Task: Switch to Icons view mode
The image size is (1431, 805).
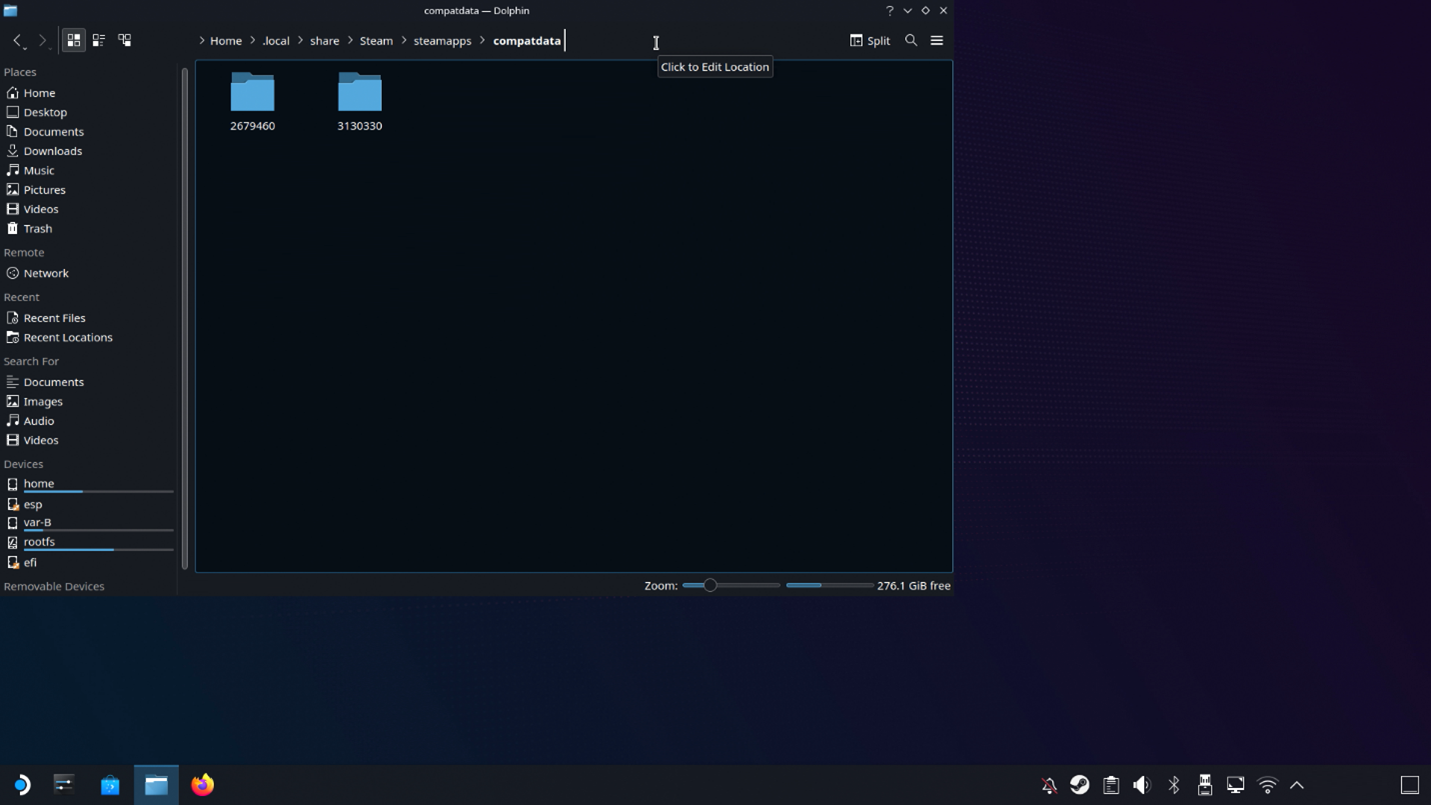Action: click(73, 40)
